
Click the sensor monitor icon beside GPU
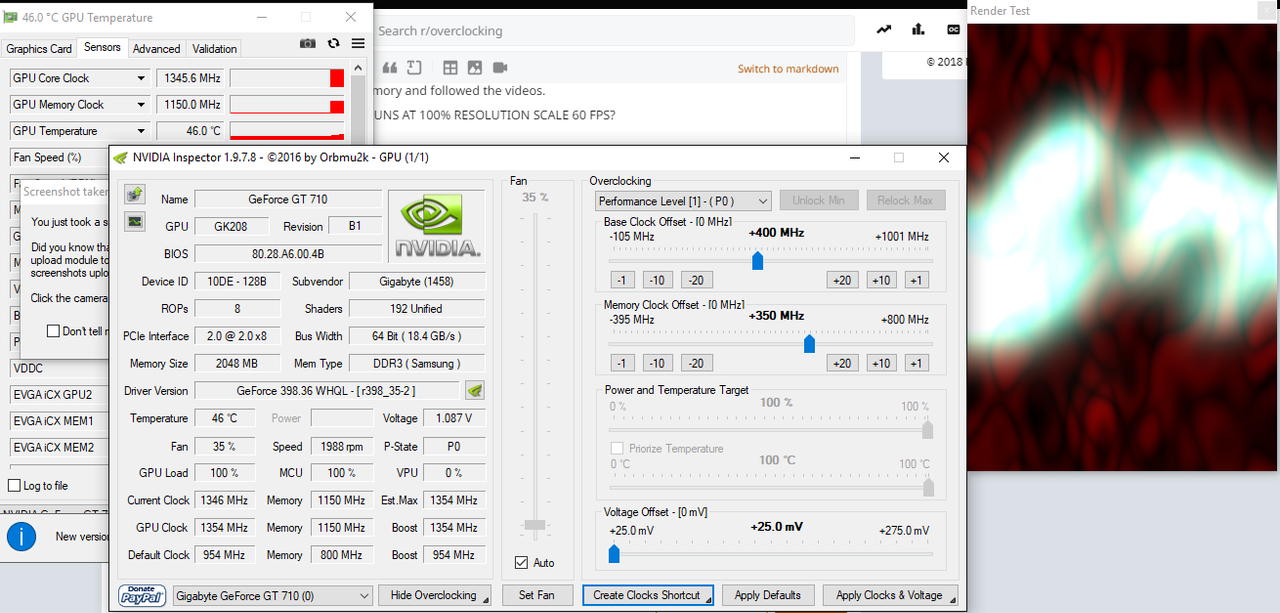[x=134, y=220]
